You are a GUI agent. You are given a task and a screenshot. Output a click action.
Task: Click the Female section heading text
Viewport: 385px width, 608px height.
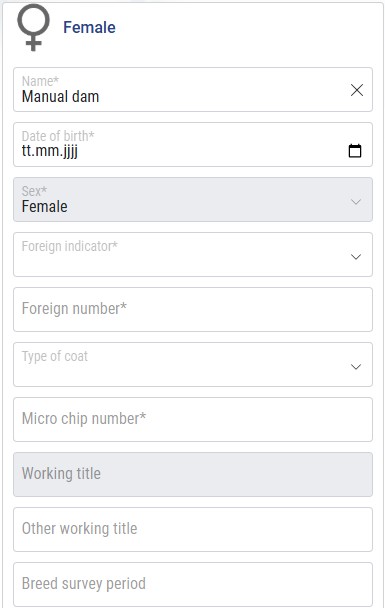89,28
